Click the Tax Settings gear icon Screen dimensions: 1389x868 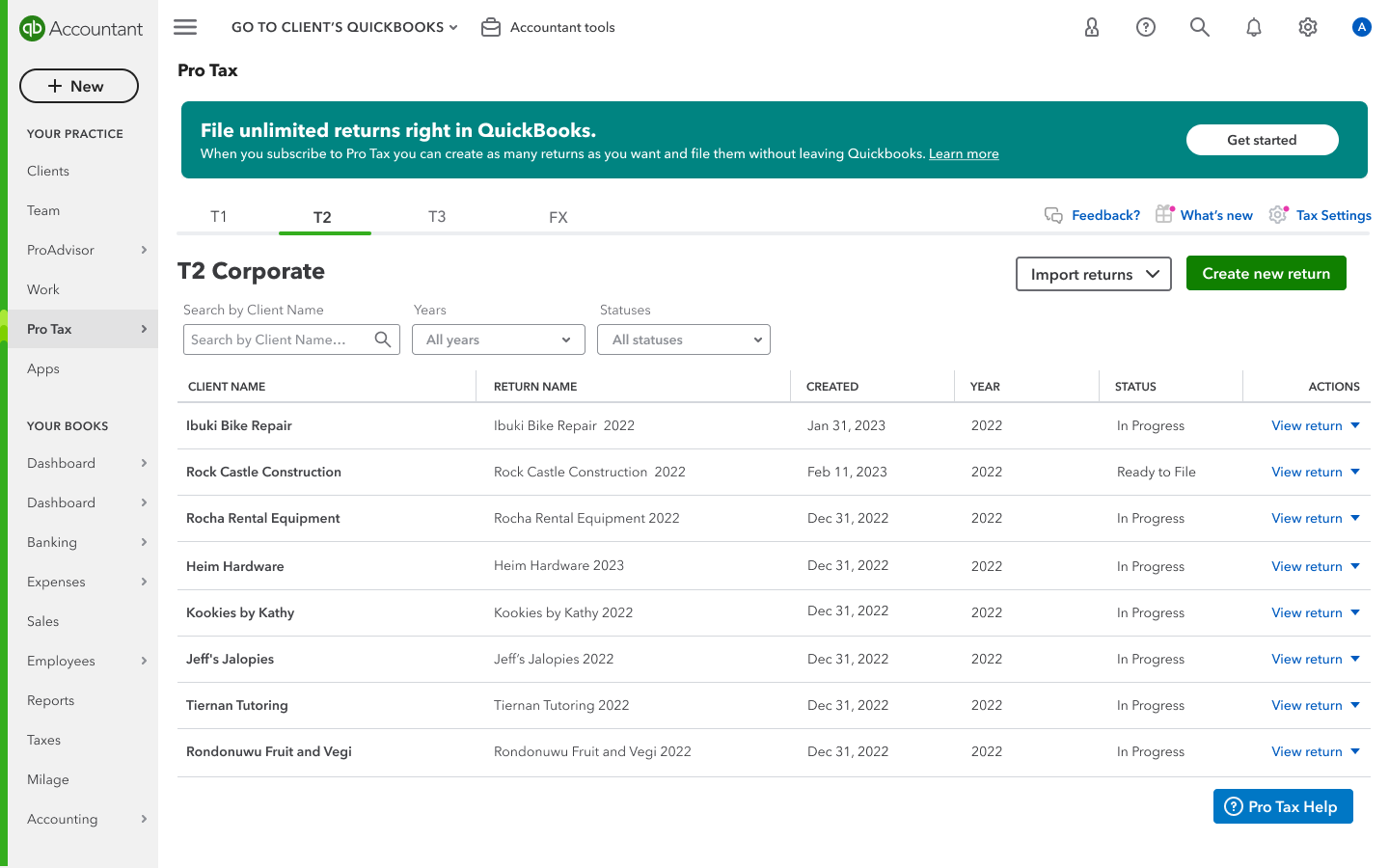coord(1278,214)
